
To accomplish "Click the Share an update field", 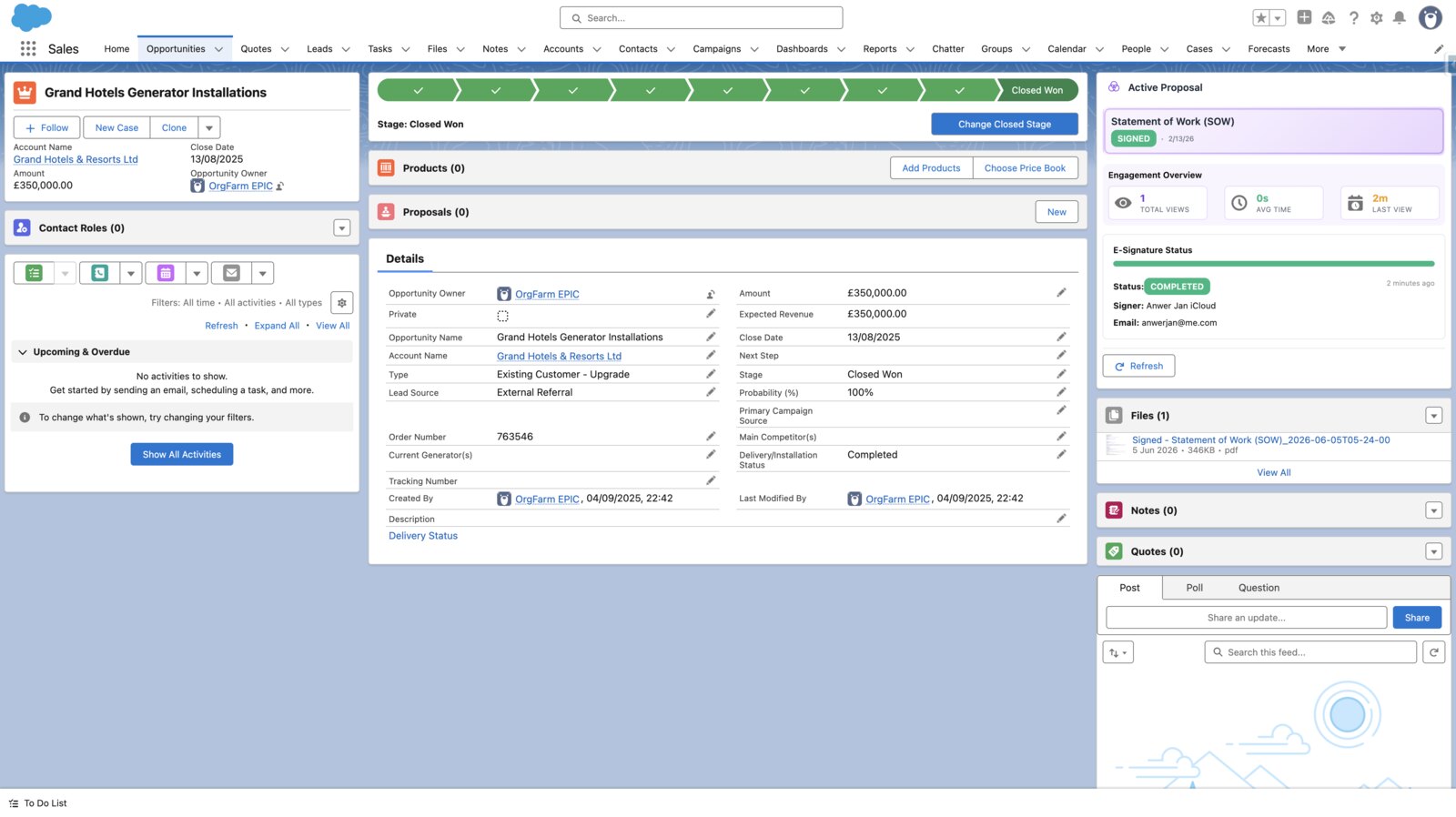I will tap(1246, 618).
